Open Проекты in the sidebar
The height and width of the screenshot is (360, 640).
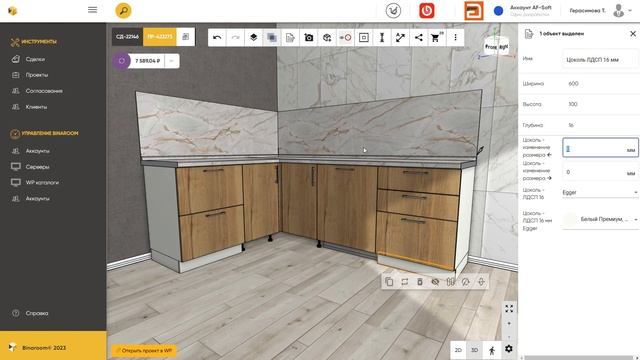coord(37,75)
